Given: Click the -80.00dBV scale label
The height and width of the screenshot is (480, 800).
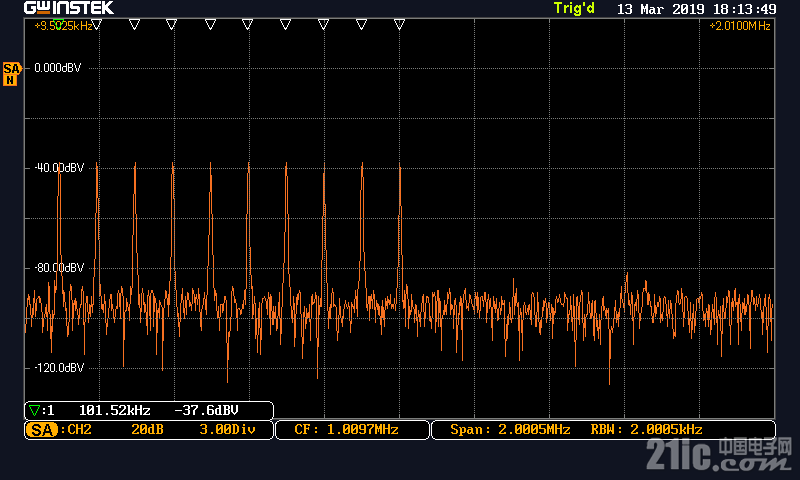Looking at the screenshot, I should 59,268.
